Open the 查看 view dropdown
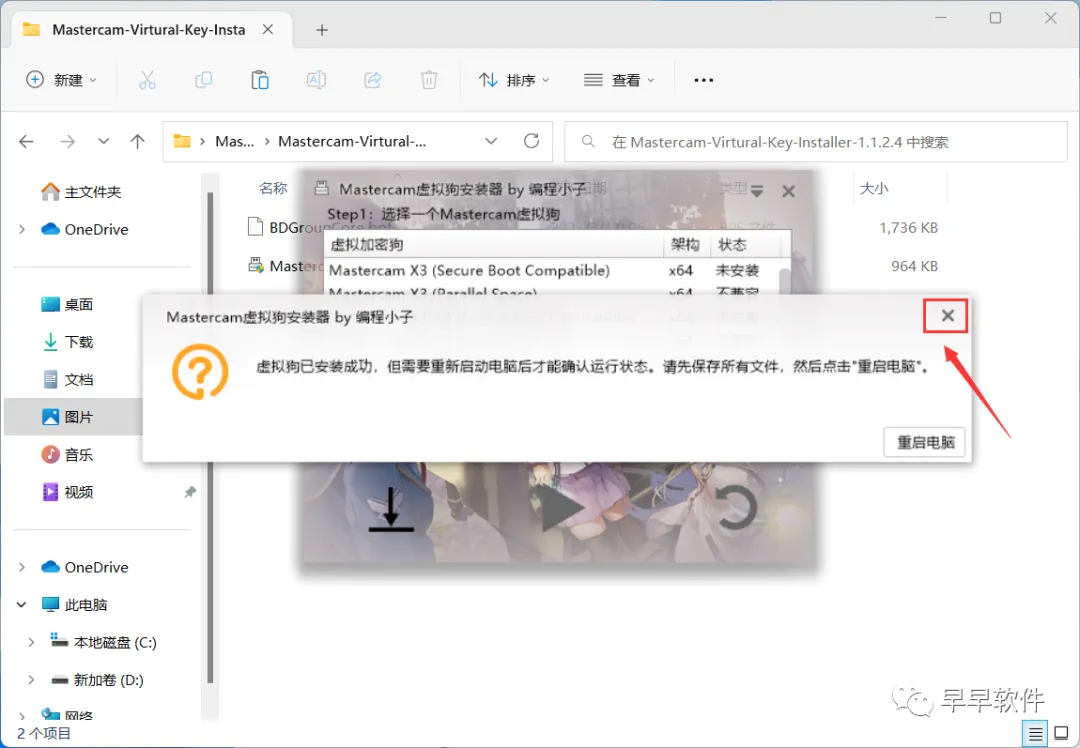The width and height of the screenshot is (1080, 748). (x=619, y=80)
